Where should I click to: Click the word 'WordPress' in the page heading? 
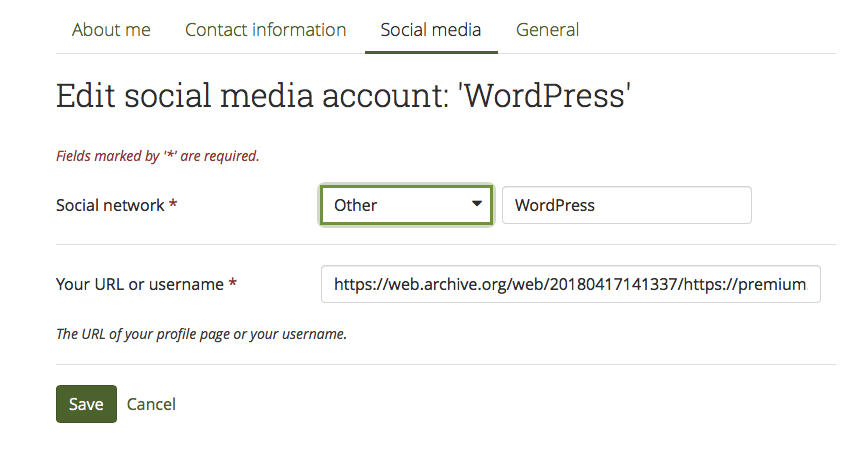coord(548,97)
